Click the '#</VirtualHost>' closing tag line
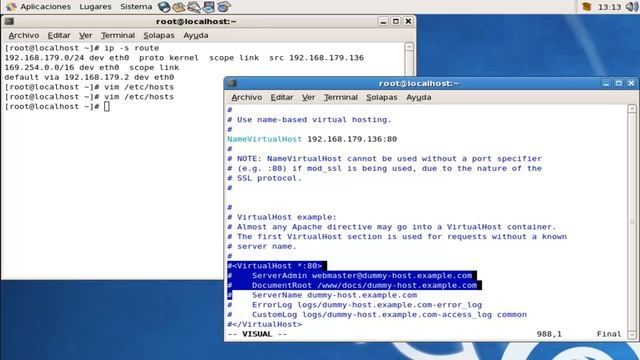Image resolution: width=640 pixels, height=360 pixels. (264, 324)
